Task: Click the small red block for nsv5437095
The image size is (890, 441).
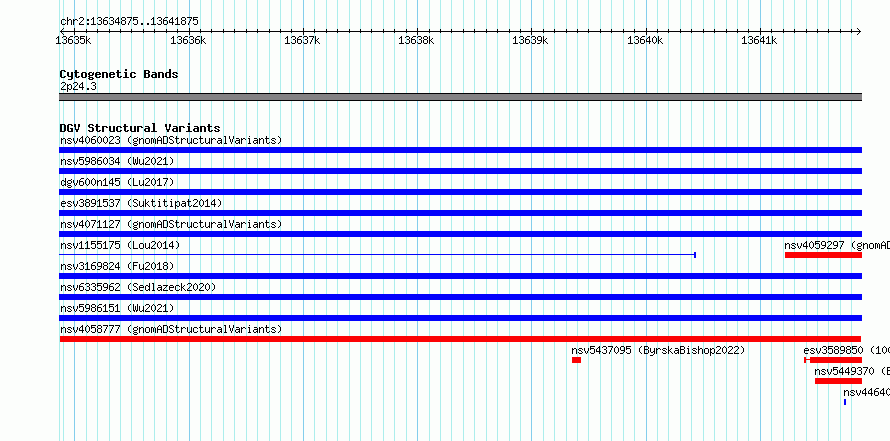Action: 576,360
